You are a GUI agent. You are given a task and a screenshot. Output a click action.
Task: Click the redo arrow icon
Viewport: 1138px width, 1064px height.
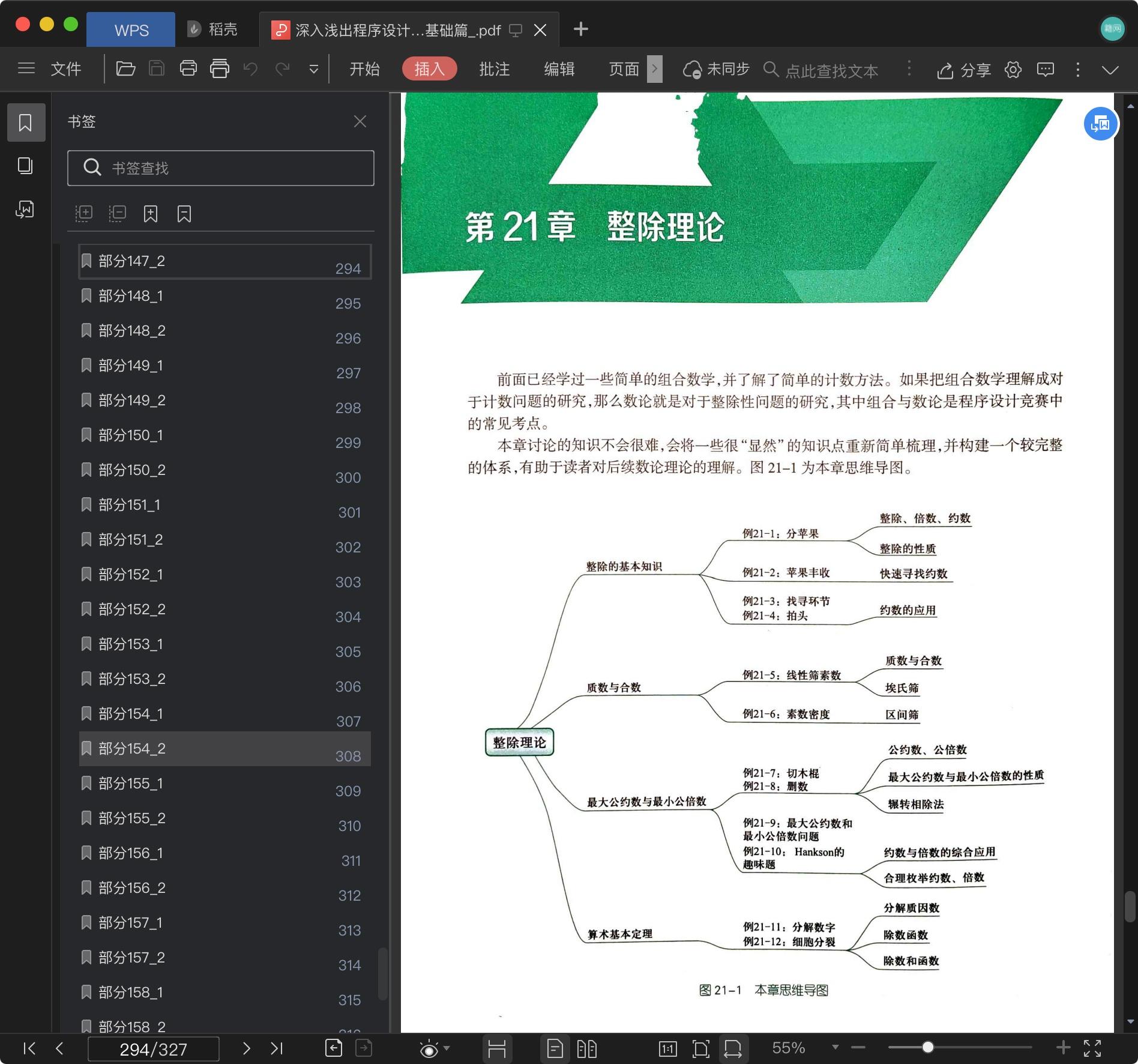[282, 69]
